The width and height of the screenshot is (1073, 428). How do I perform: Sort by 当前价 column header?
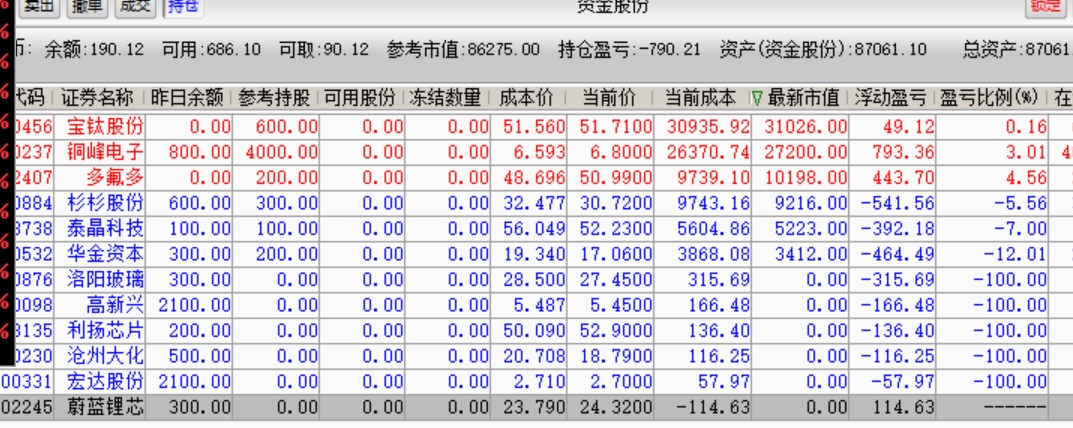[609, 98]
